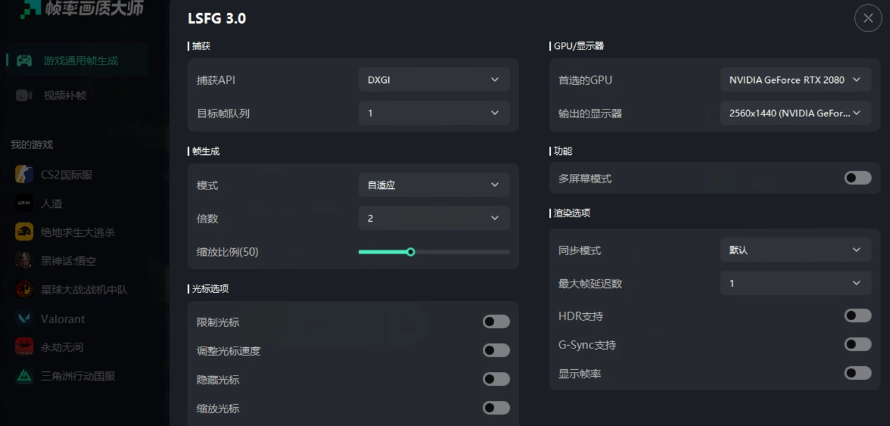
Task: Click the 黑神话:悟空 game icon
Action: 24,261
